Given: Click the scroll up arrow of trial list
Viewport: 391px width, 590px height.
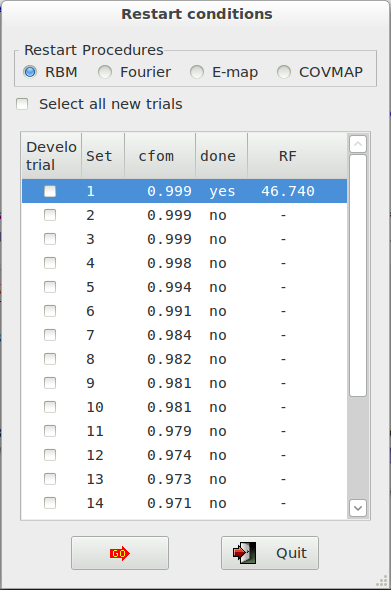Looking at the screenshot, I should pyautogui.click(x=358, y=144).
